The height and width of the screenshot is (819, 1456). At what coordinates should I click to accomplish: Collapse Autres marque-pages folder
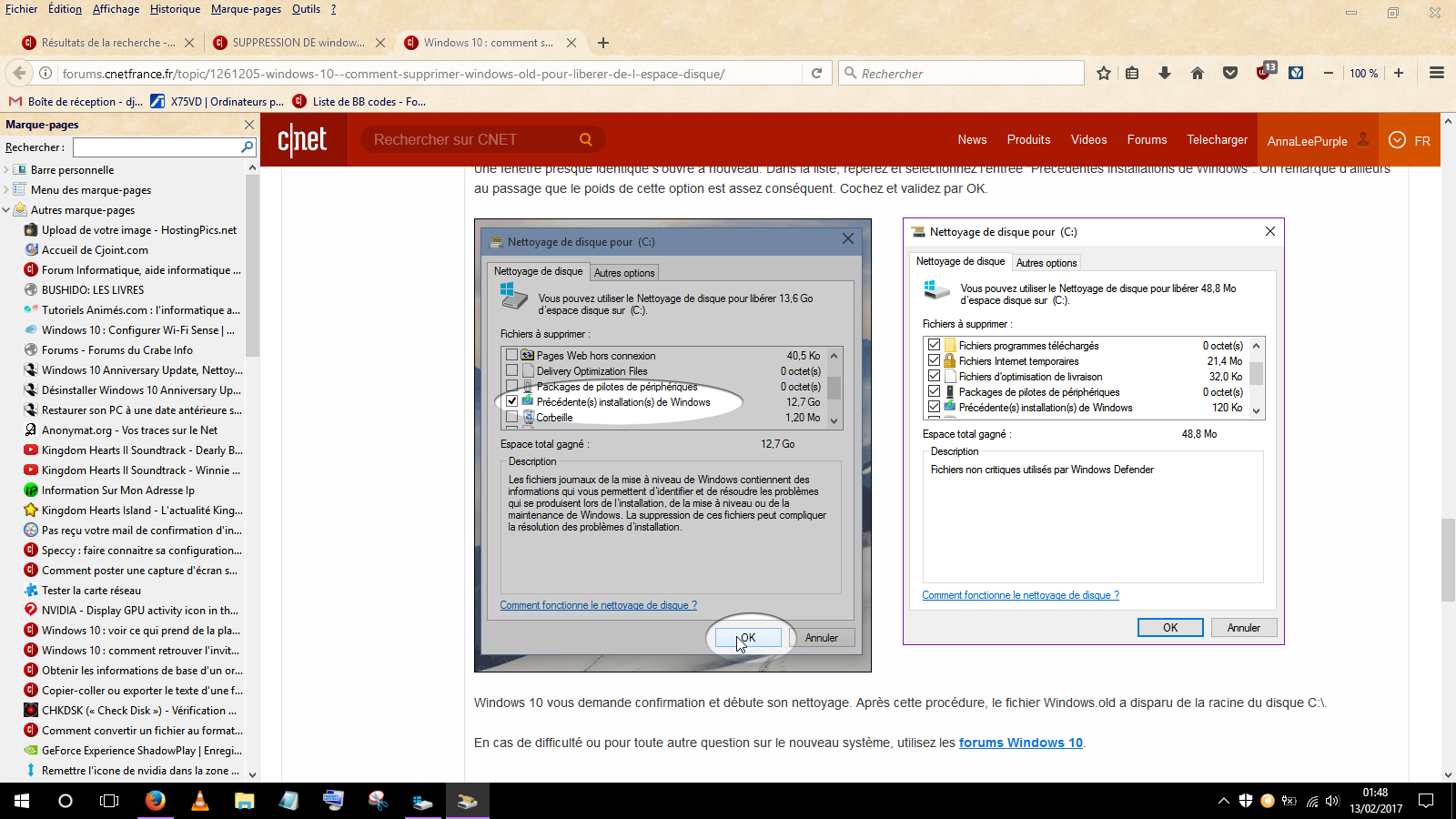6,209
